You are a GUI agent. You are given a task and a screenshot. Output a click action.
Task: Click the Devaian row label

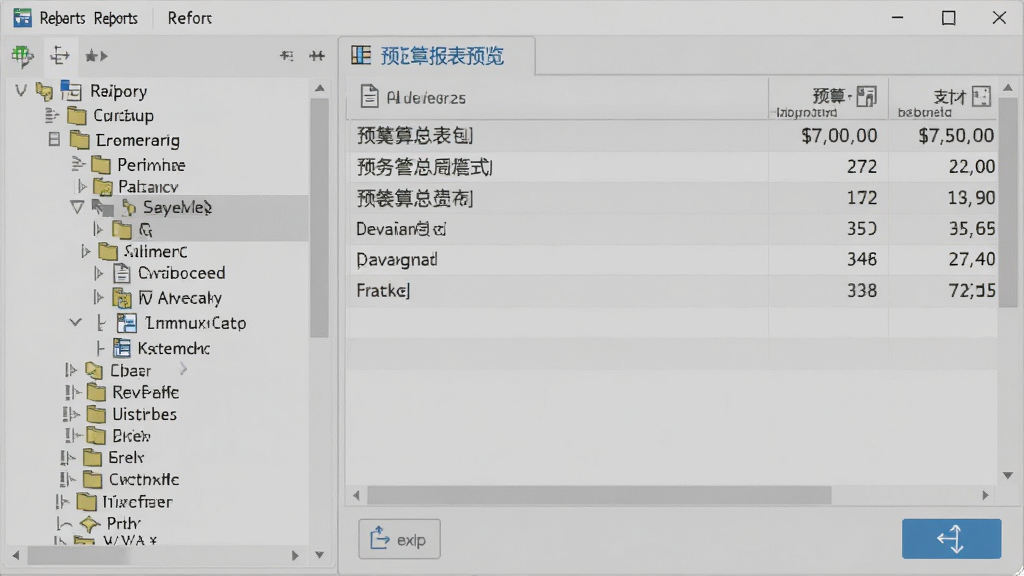401,229
